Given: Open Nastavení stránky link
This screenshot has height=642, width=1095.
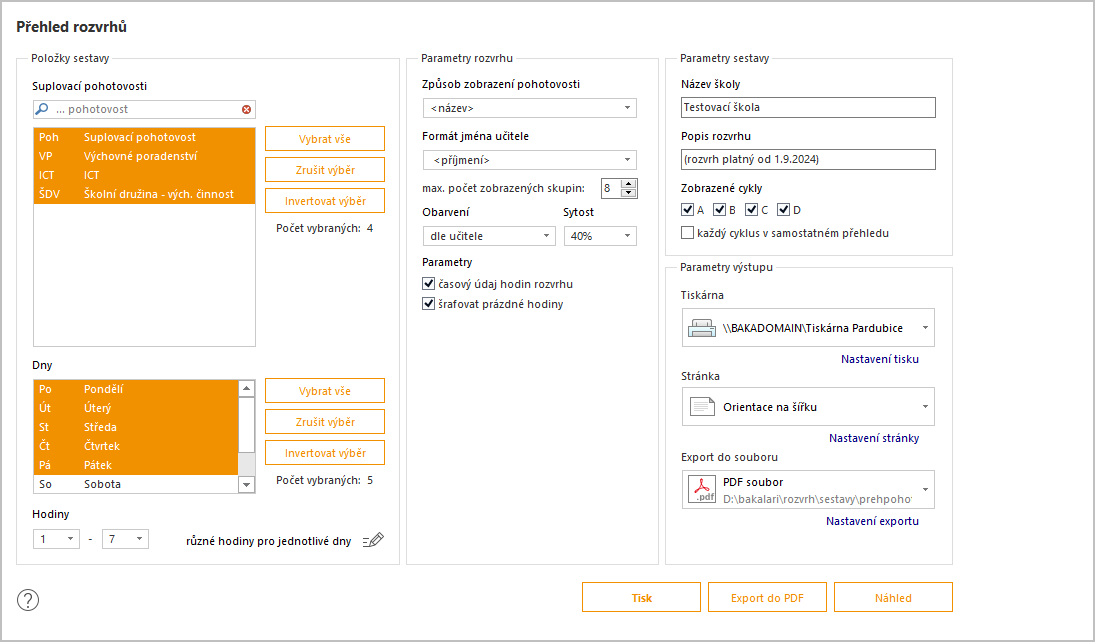Looking at the screenshot, I should 874,438.
